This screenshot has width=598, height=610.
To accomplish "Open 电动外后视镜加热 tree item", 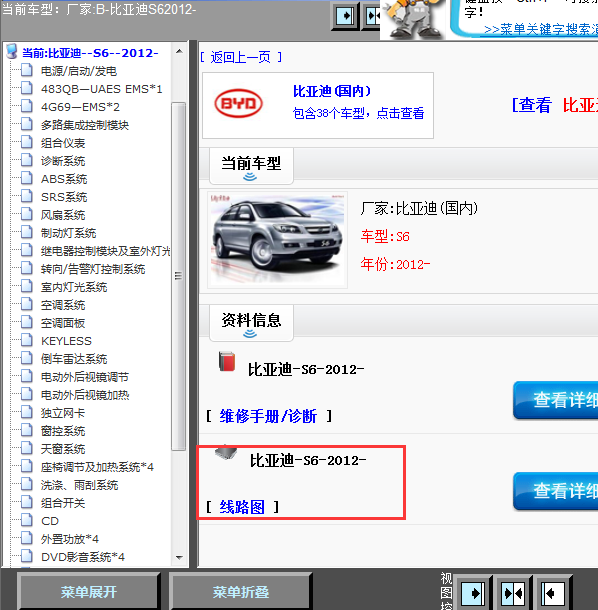I will 85,395.
